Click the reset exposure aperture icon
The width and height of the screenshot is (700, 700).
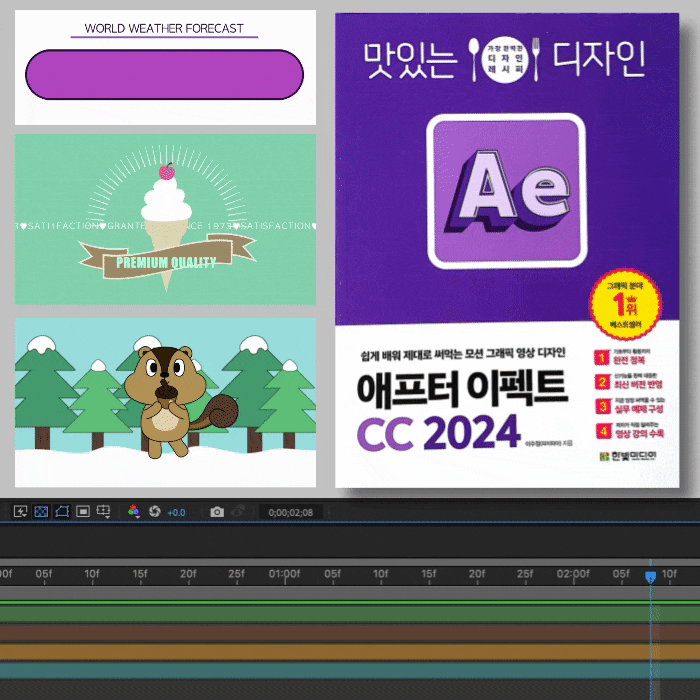pyautogui.click(x=154, y=512)
